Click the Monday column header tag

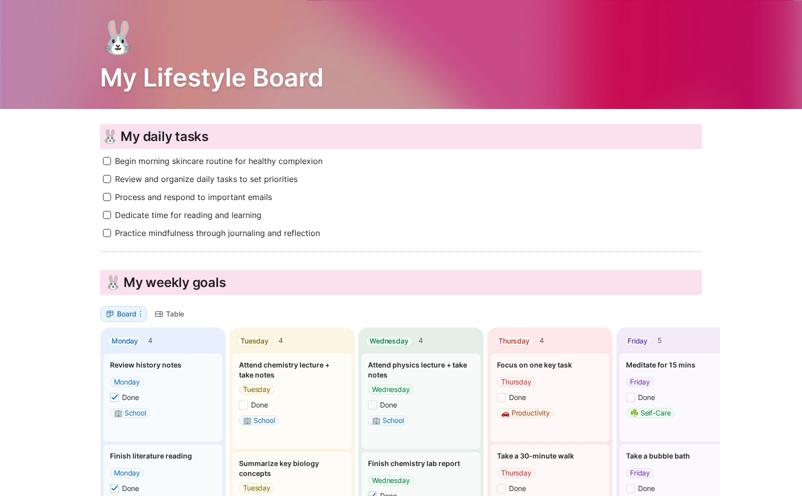124,341
